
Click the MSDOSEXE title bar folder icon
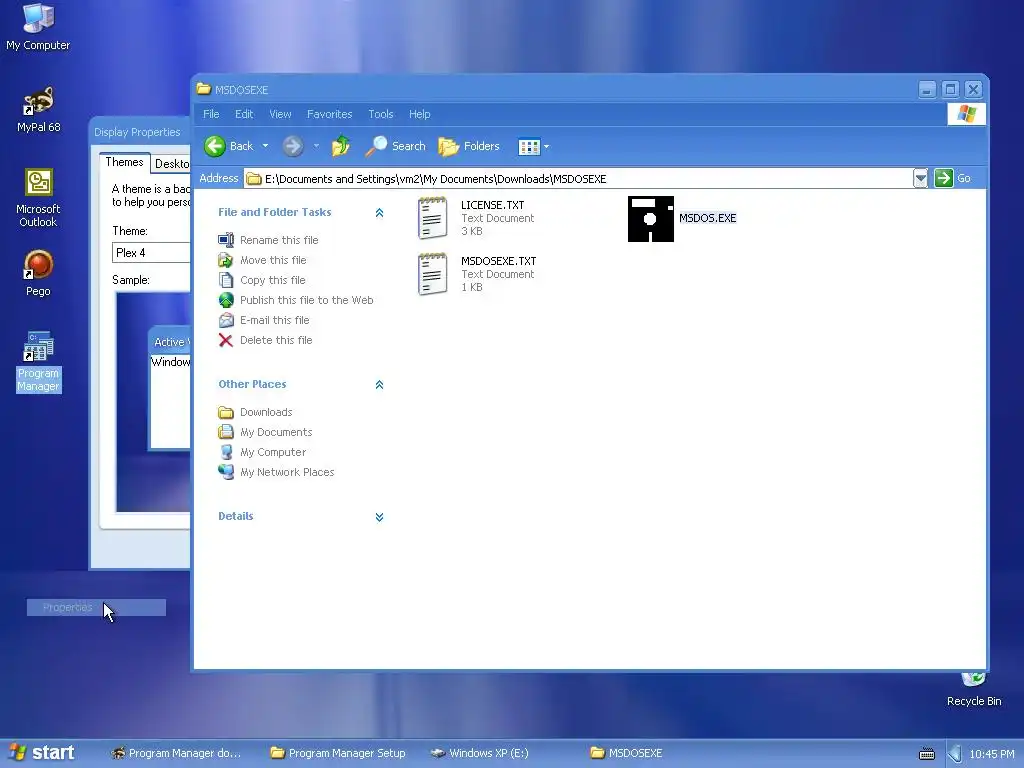tap(204, 89)
